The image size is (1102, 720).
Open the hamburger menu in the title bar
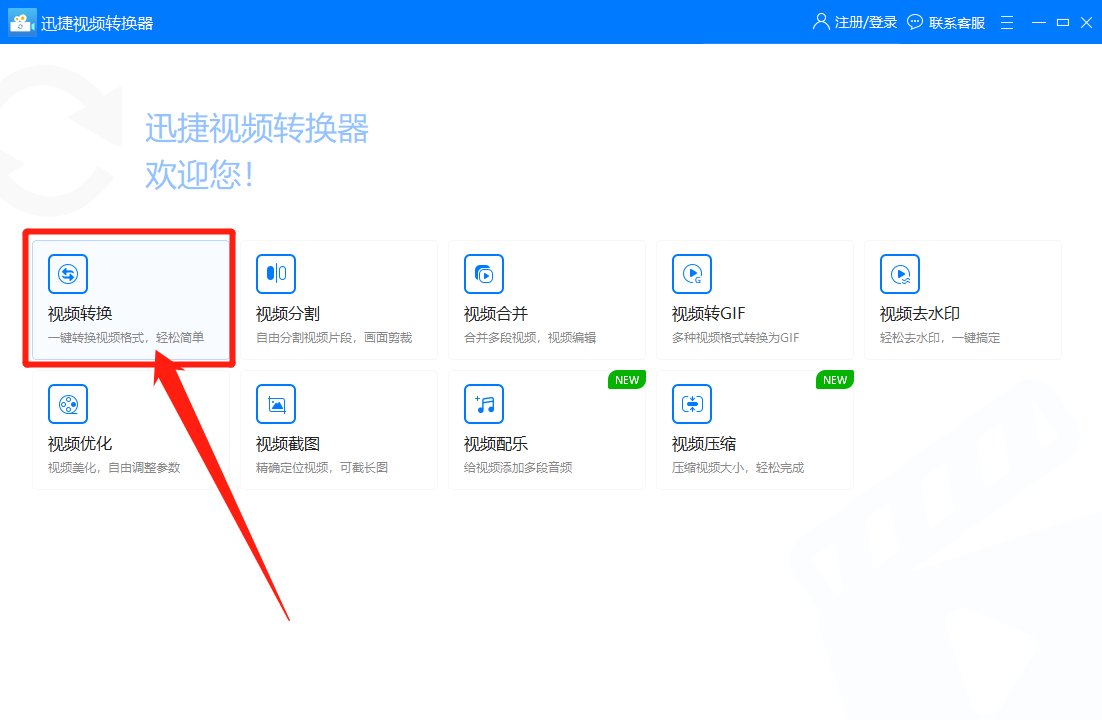point(1006,22)
